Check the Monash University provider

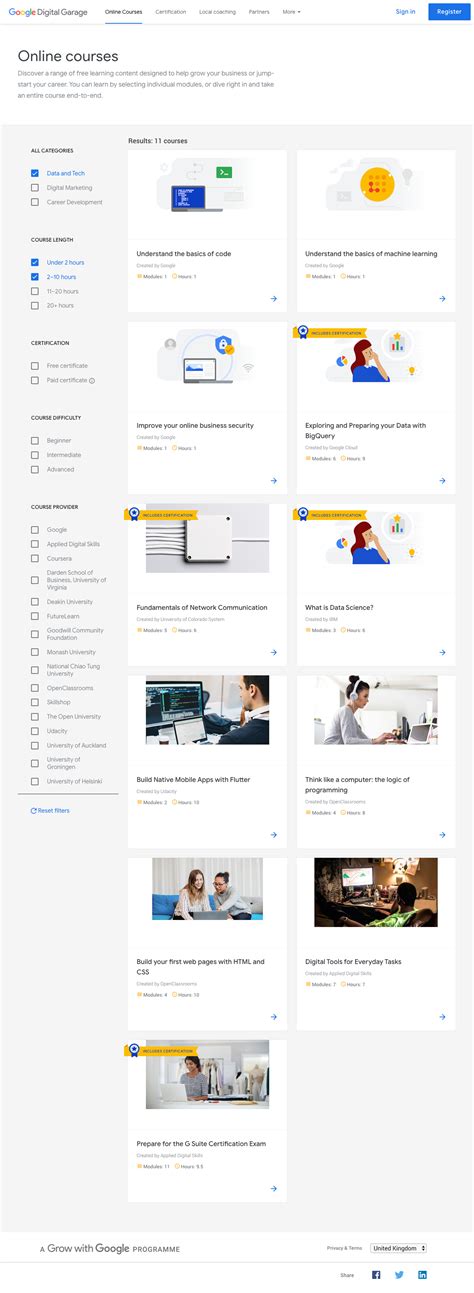tap(35, 652)
